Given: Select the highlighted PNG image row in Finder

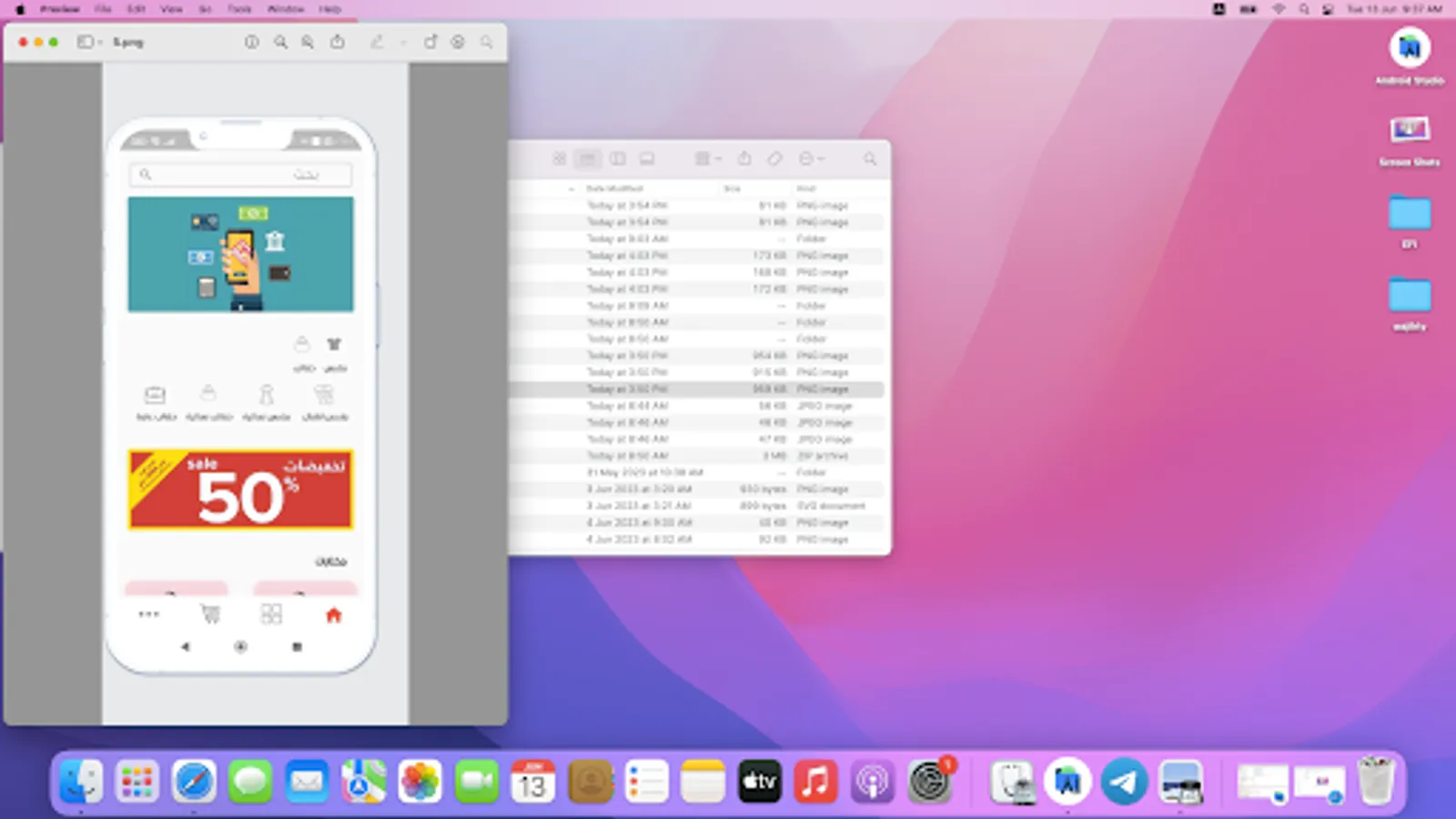Looking at the screenshot, I should pos(696,389).
